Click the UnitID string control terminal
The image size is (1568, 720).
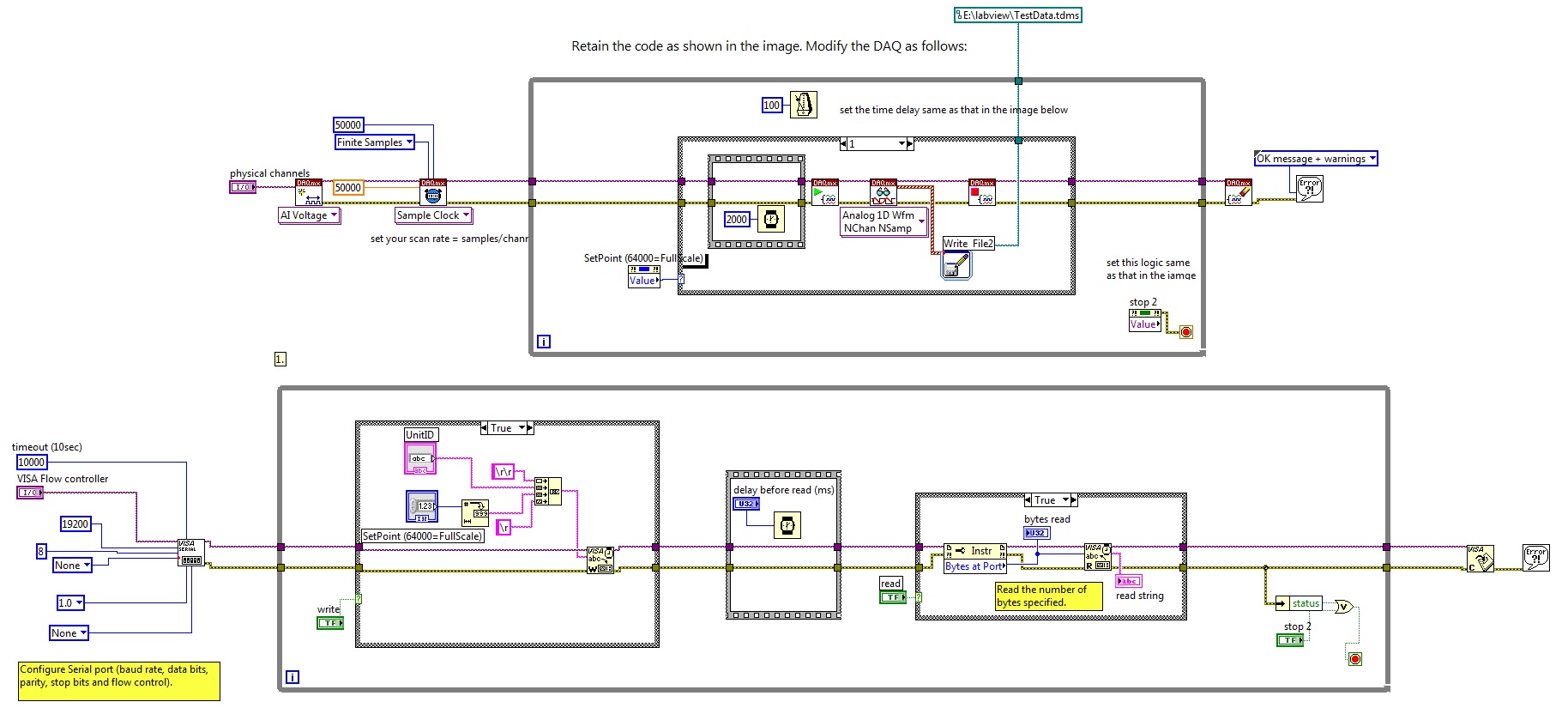420,458
